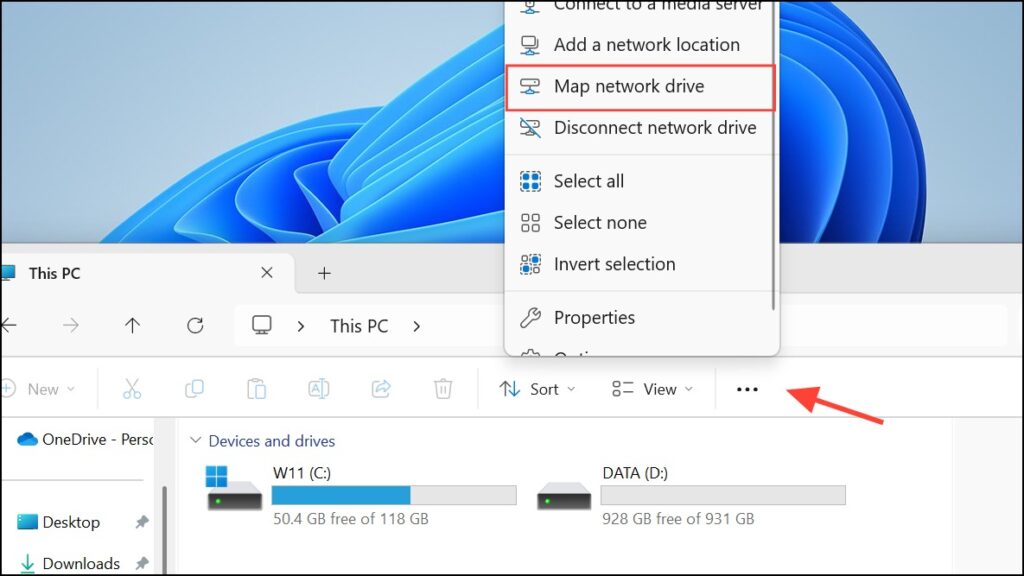Click the Paste clipboard icon

click(256, 389)
